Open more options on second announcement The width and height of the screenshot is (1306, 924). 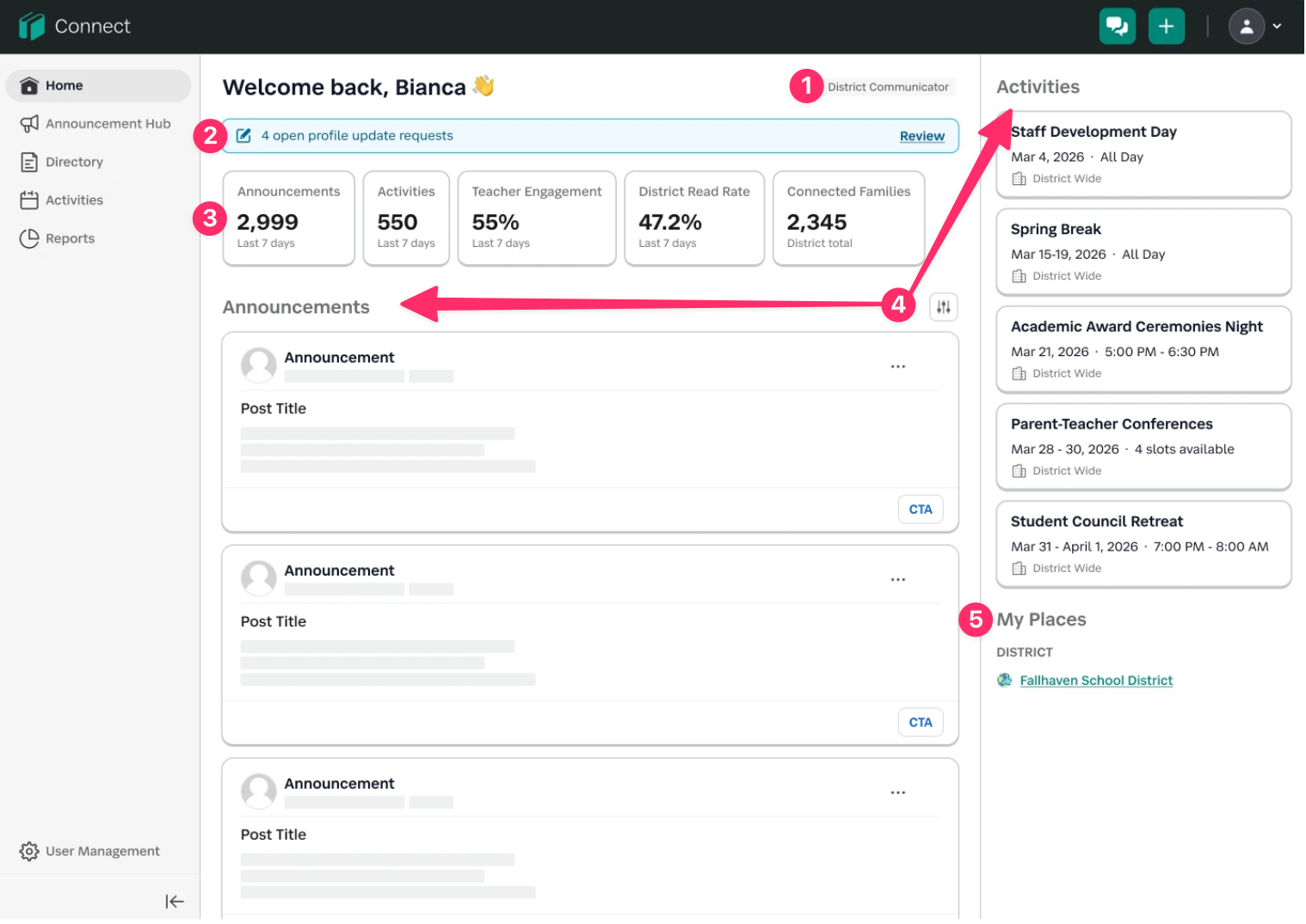pos(898,581)
